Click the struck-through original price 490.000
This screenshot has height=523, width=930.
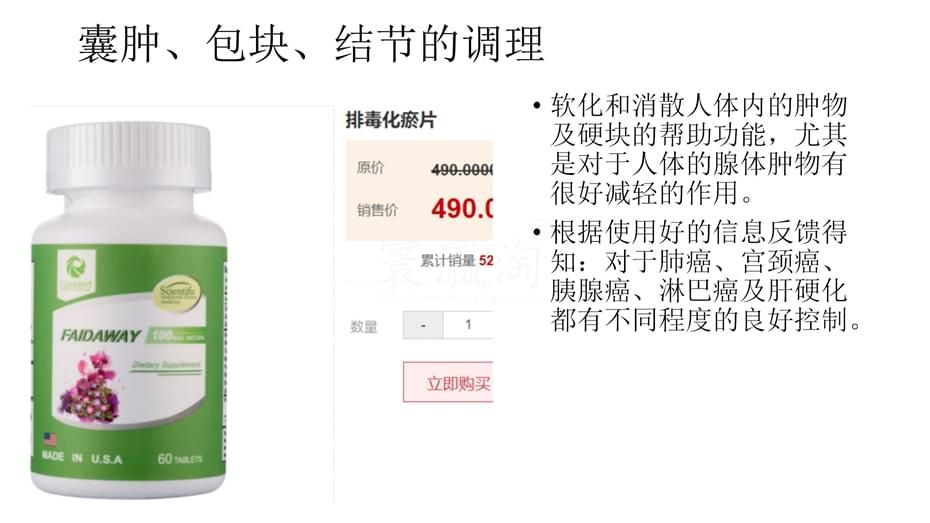pos(462,170)
